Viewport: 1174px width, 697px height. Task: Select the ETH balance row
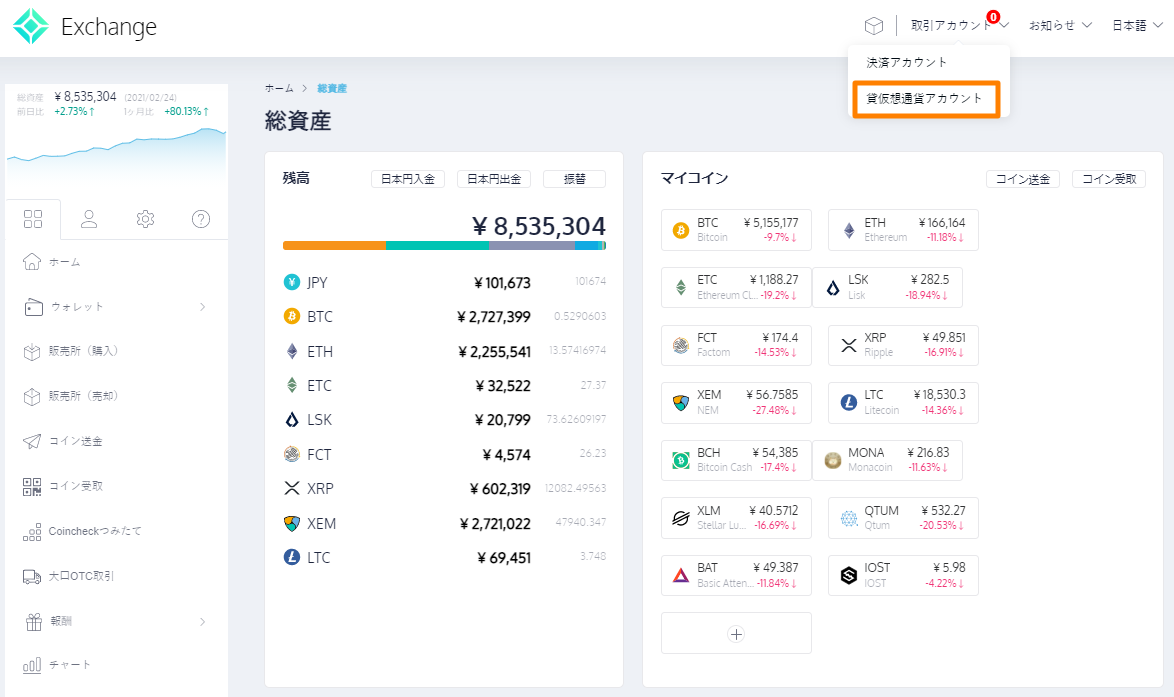click(x=444, y=351)
